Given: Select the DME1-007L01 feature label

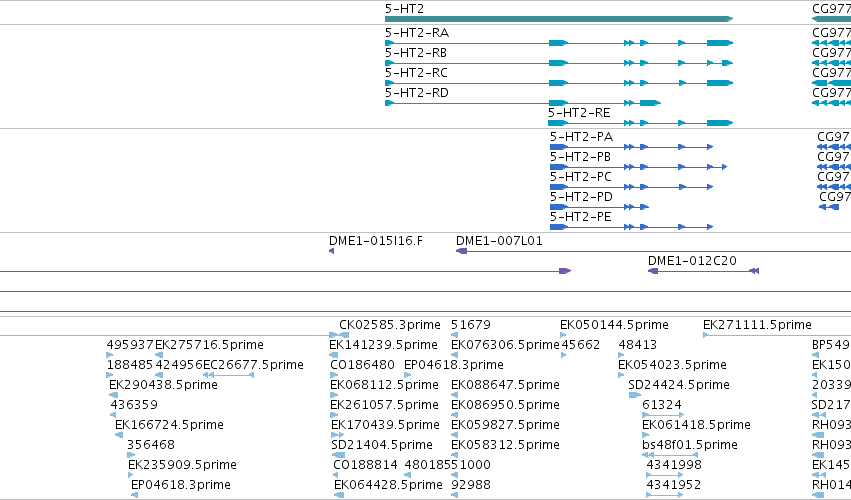Looking at the screenshot, I should tap(499, 241).
